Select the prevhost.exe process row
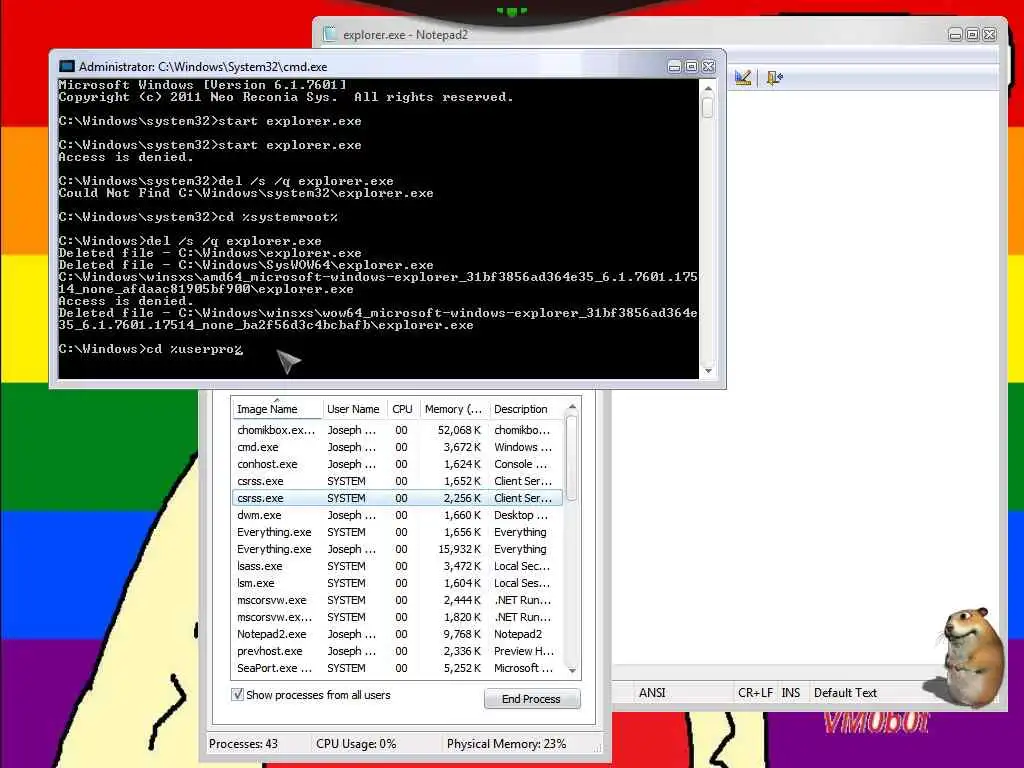This screenshot has height=768, width=1024. (397, 650)
